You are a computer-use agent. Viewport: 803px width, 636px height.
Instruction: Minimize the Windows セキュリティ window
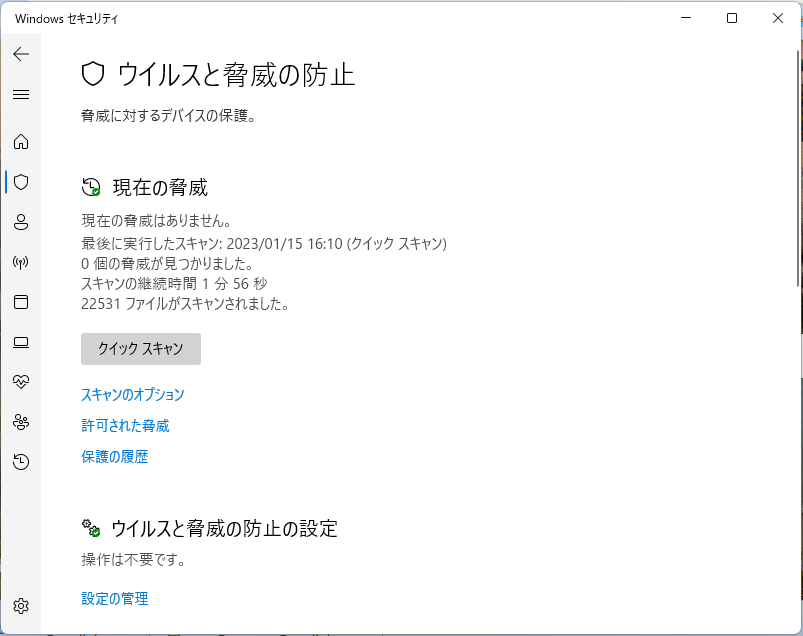686,18
